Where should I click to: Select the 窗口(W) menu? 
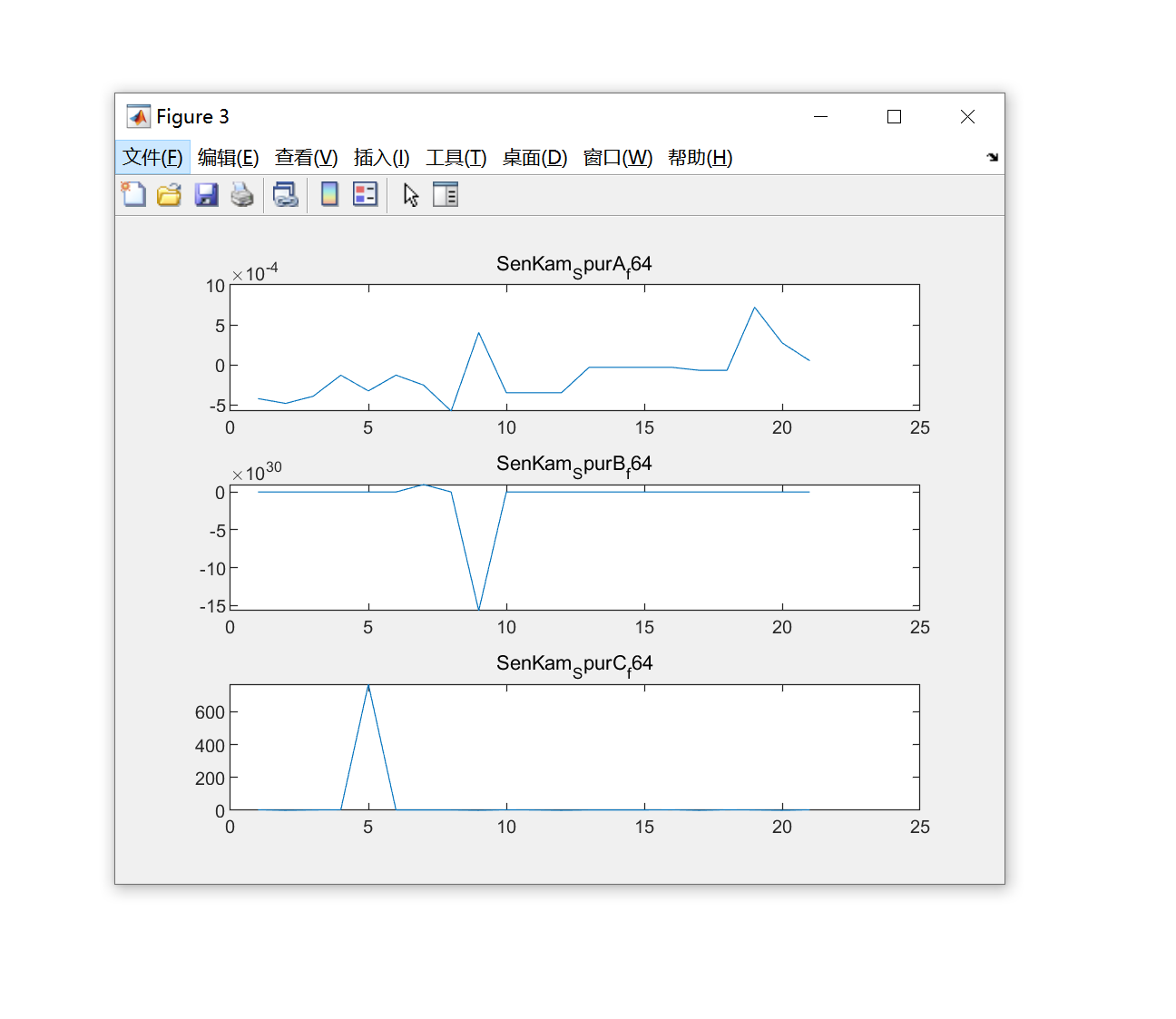tap(617, 158)
